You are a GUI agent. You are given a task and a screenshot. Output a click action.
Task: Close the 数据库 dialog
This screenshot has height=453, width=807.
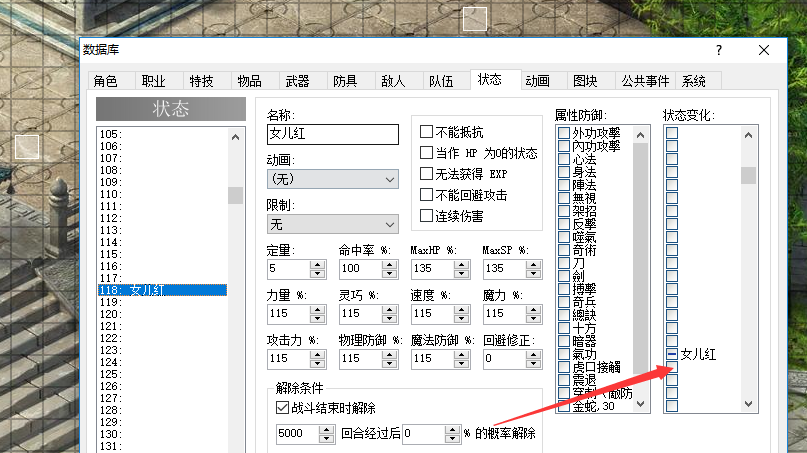pyautogui.click(x=764, y=50)
